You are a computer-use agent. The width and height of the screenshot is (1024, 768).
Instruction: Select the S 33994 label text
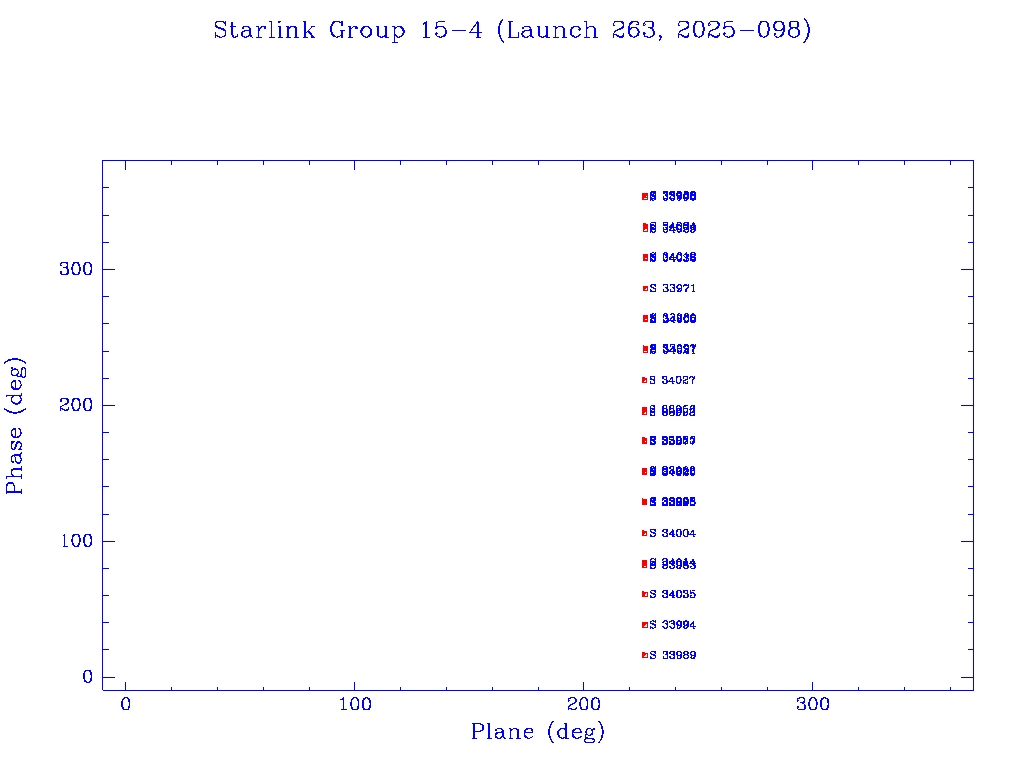pos(673,625)
